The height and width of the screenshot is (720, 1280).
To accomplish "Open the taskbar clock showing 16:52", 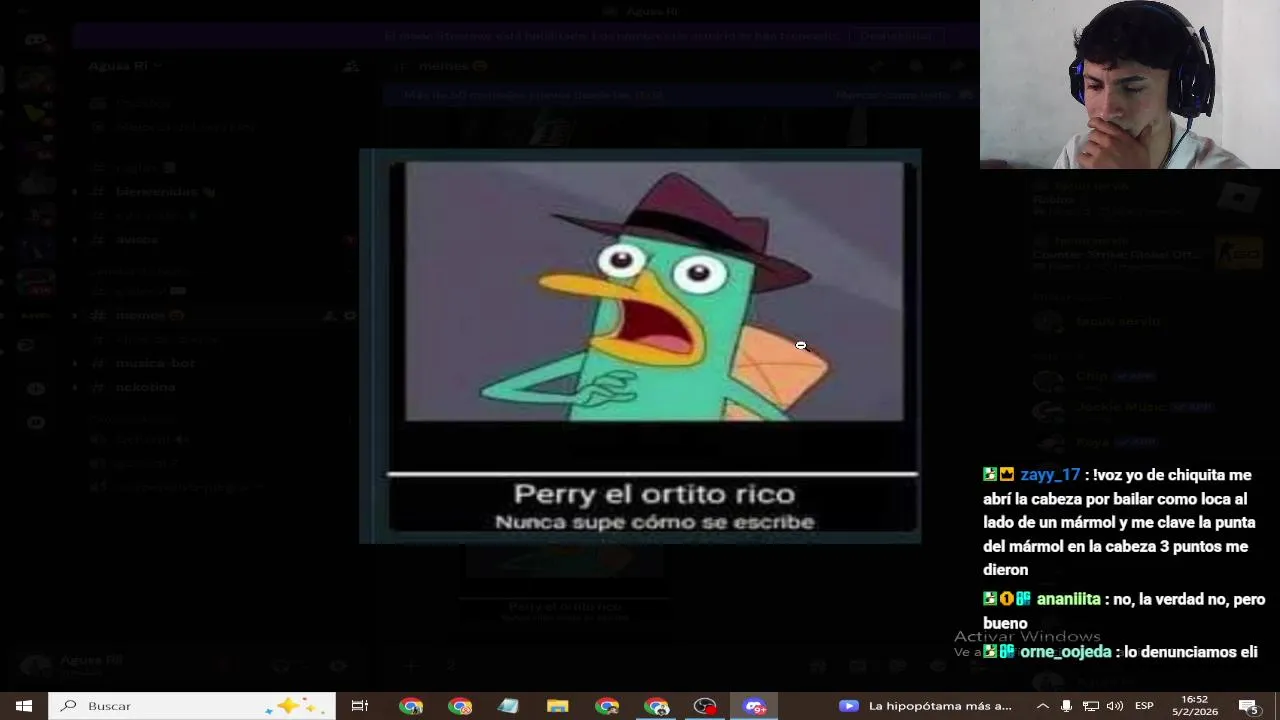I will (x=1194, y=706).
